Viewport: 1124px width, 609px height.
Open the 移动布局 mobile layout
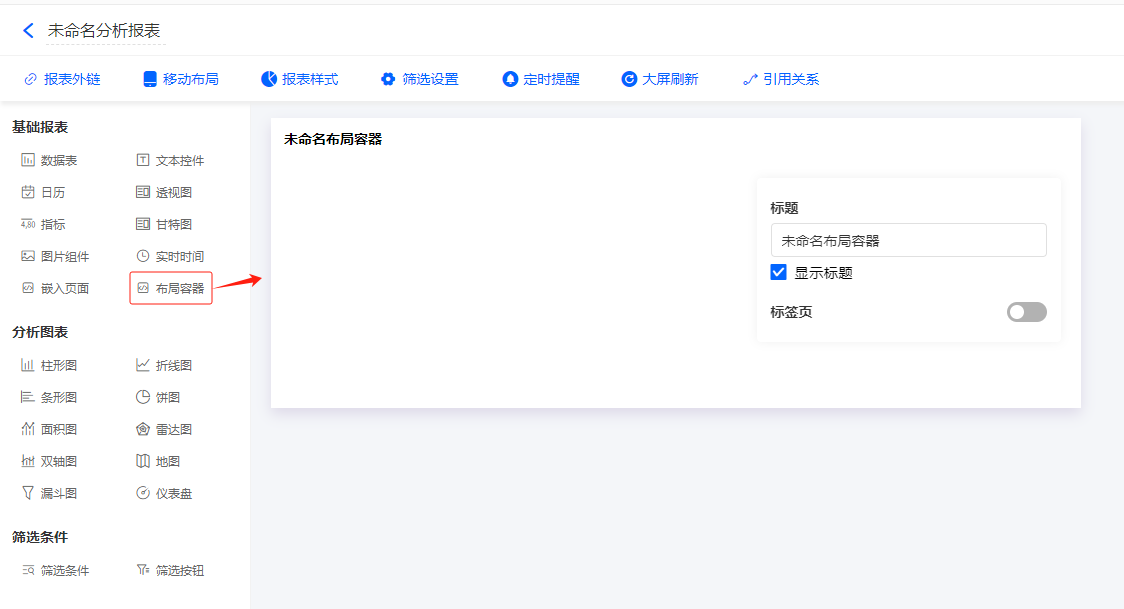[181, 79]
